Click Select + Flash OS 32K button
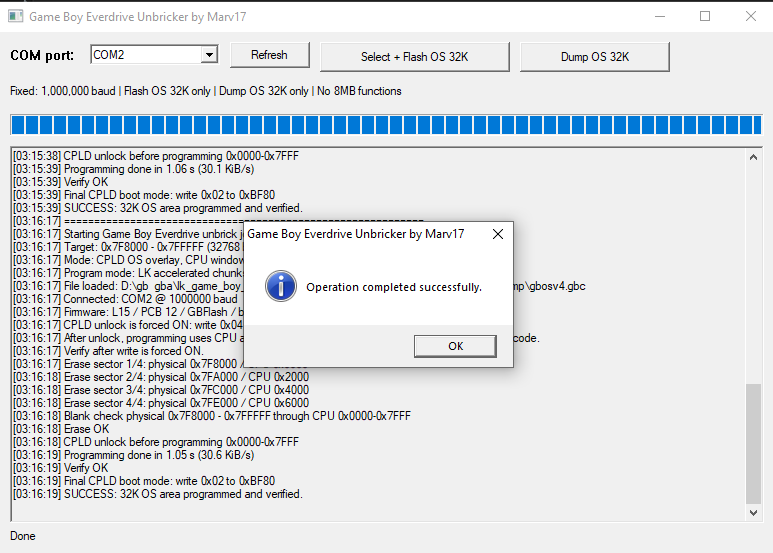This screenshot has width=773, height=553. click(415, 57)
